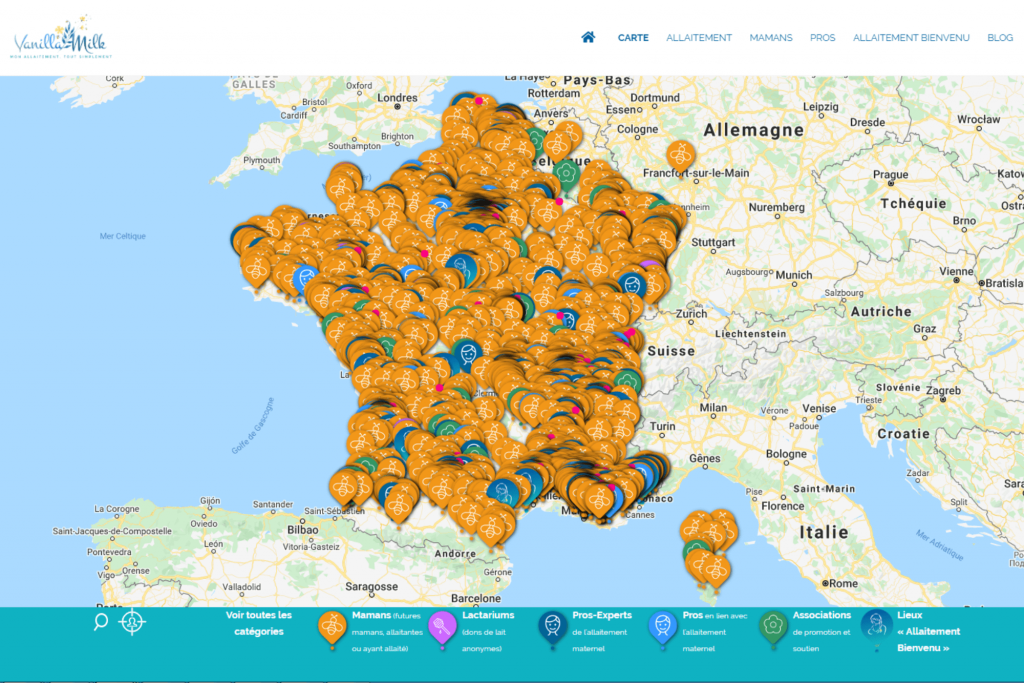Image resolution: width=1024 pixels, height=683 pixels.
Task: Open the search magnifier icon
Action: (101, 622)
